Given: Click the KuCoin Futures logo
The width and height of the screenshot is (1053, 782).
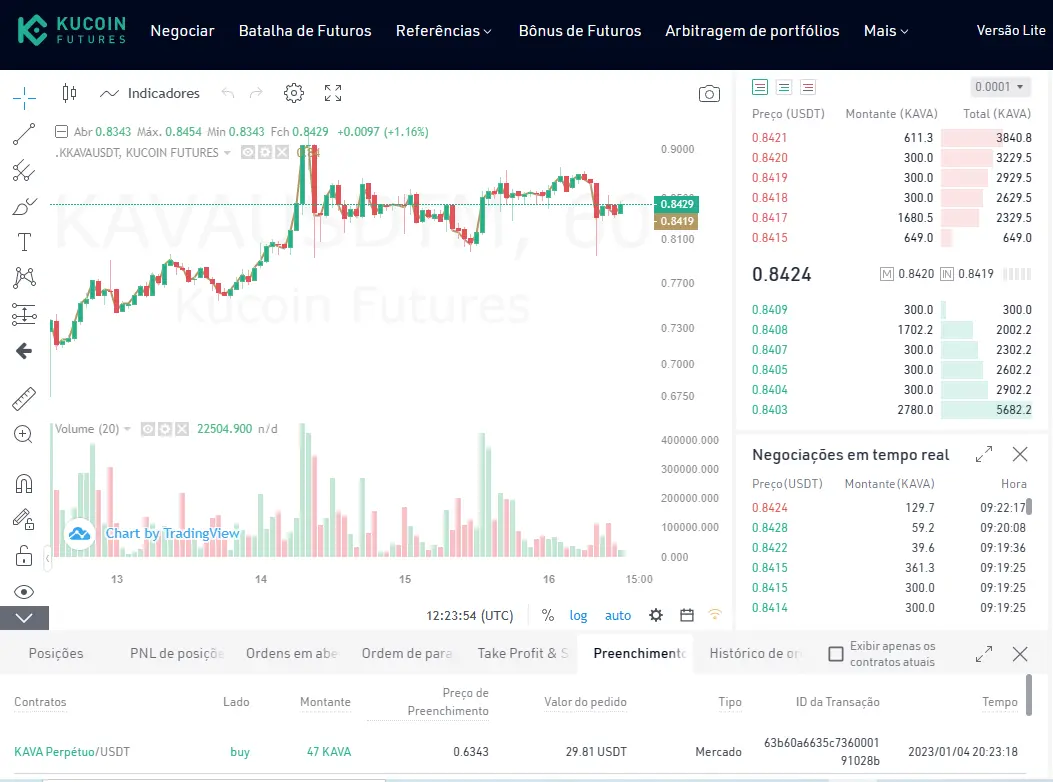Looking at the screenshot, I should [x=71, y=30].
